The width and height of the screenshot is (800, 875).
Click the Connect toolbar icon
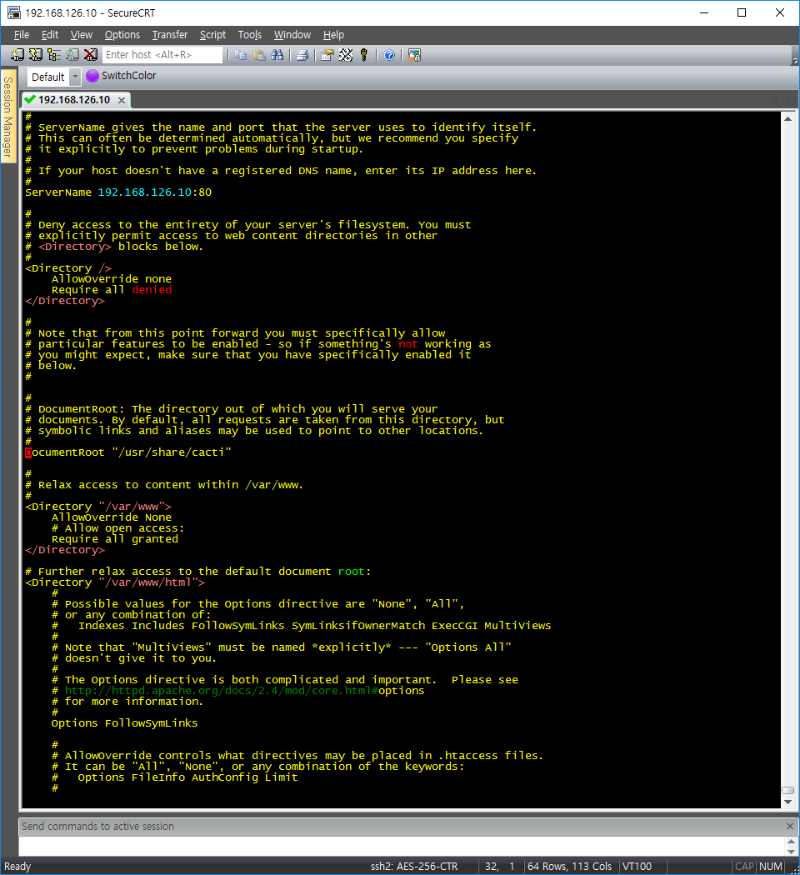click(x=18, y=55)
